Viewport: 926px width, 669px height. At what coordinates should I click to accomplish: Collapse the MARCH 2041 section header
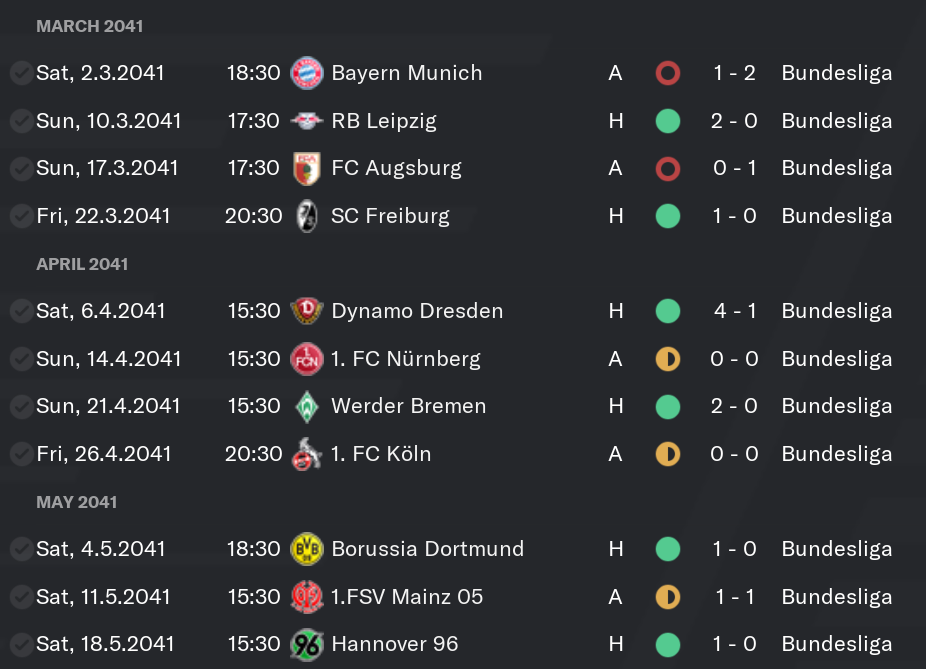[90, 26]
